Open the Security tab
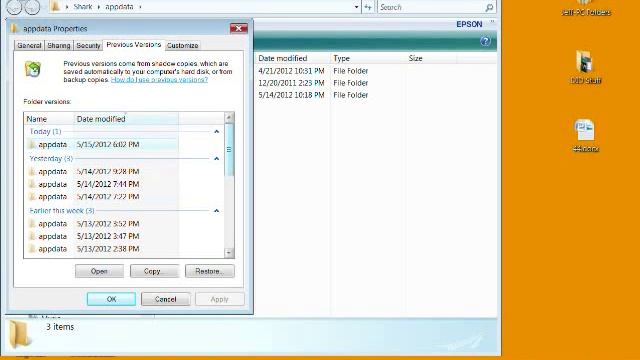640x360 pixels. [88, 45]
